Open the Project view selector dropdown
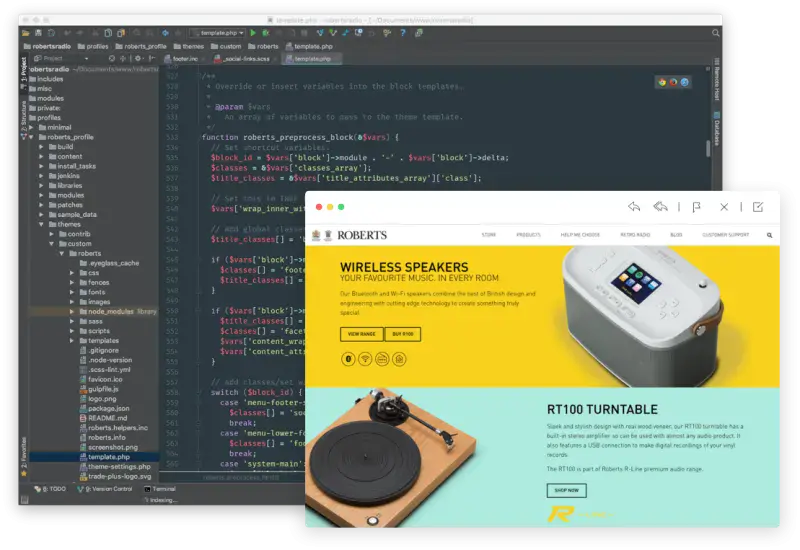This screenshot has width=800, height=550. [61, 59]
